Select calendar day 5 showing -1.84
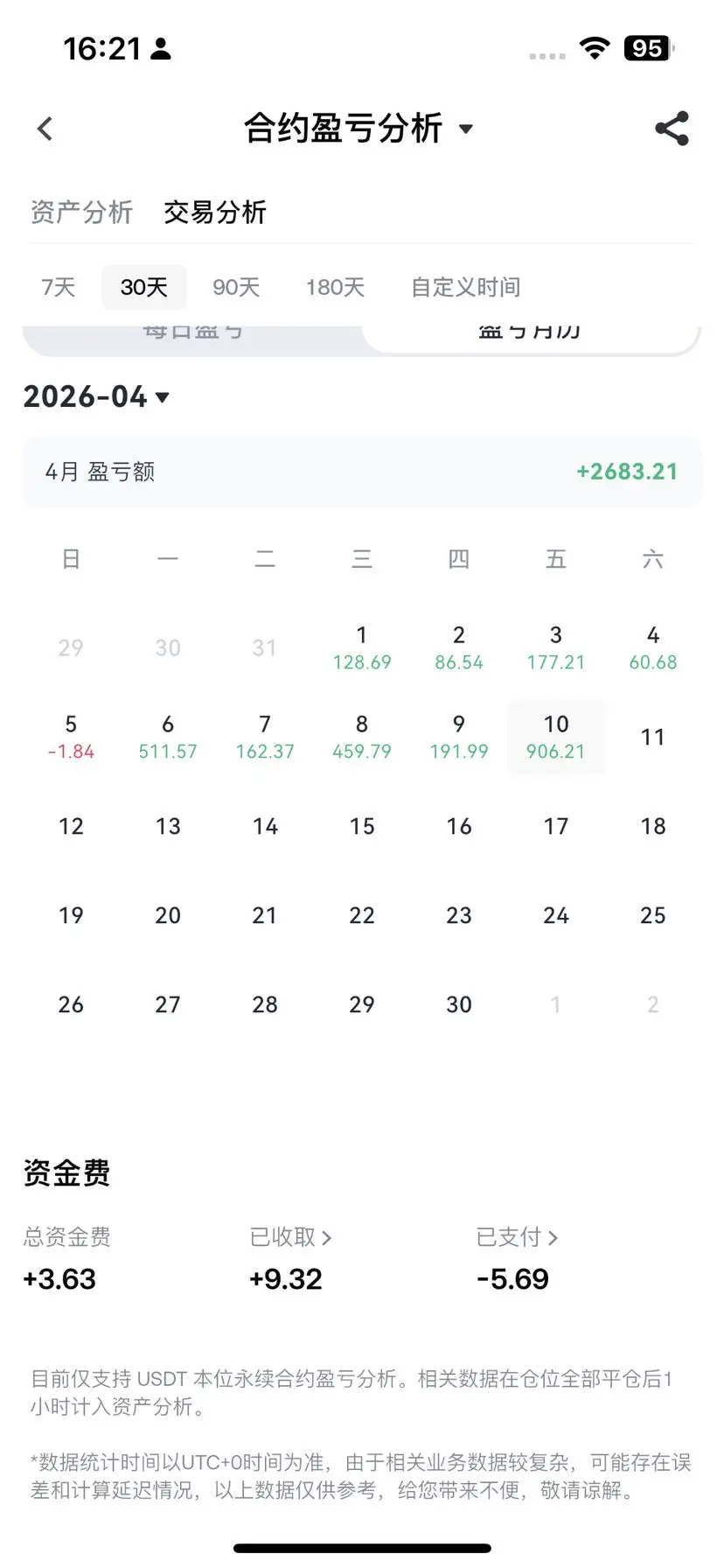 [71, 737]
